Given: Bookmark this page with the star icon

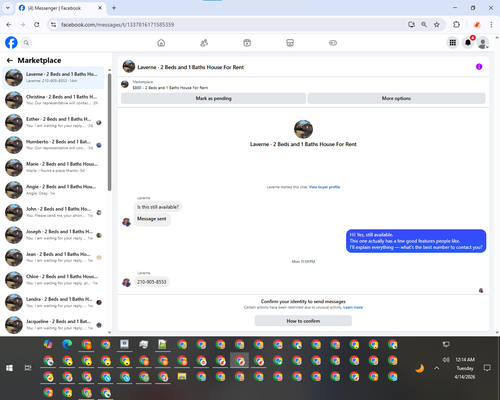Looking at the screenshot, I should pyautogui.click(x=437, y=25).
